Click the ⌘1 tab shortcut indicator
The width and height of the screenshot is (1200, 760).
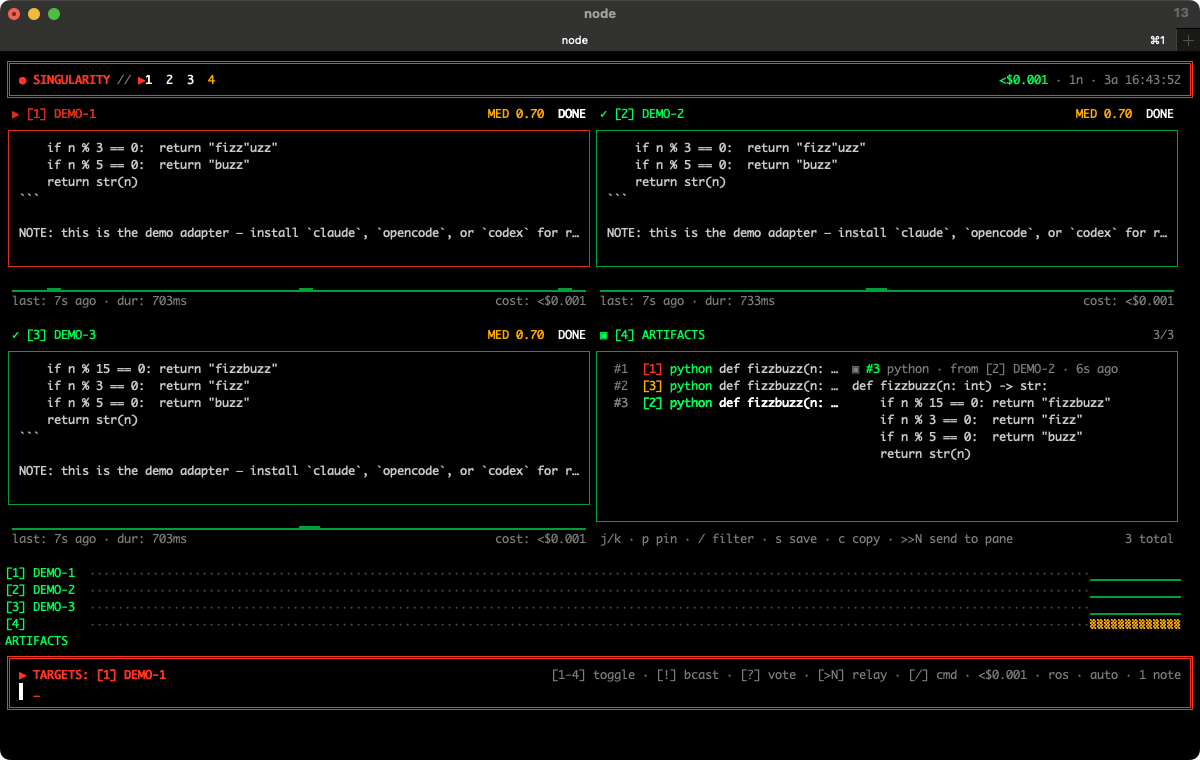click(1158, 40)
